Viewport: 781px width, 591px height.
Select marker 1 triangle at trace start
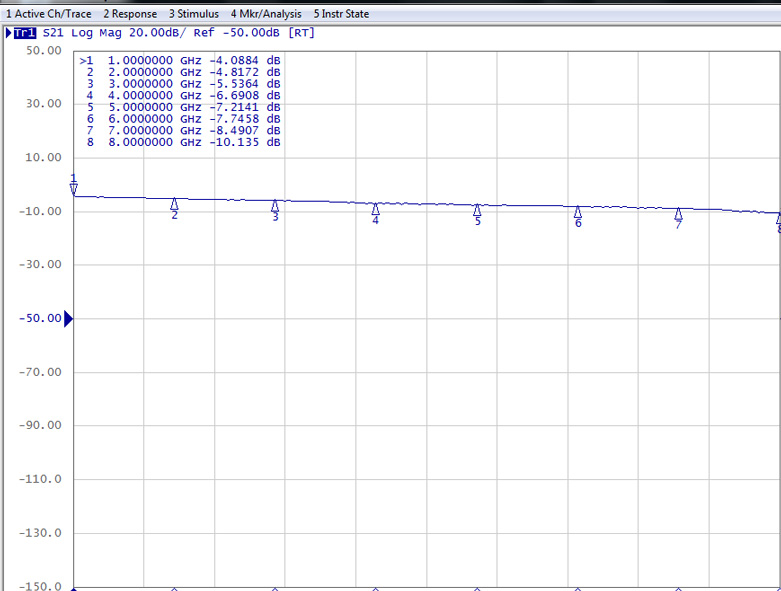(x=73, y=188)
